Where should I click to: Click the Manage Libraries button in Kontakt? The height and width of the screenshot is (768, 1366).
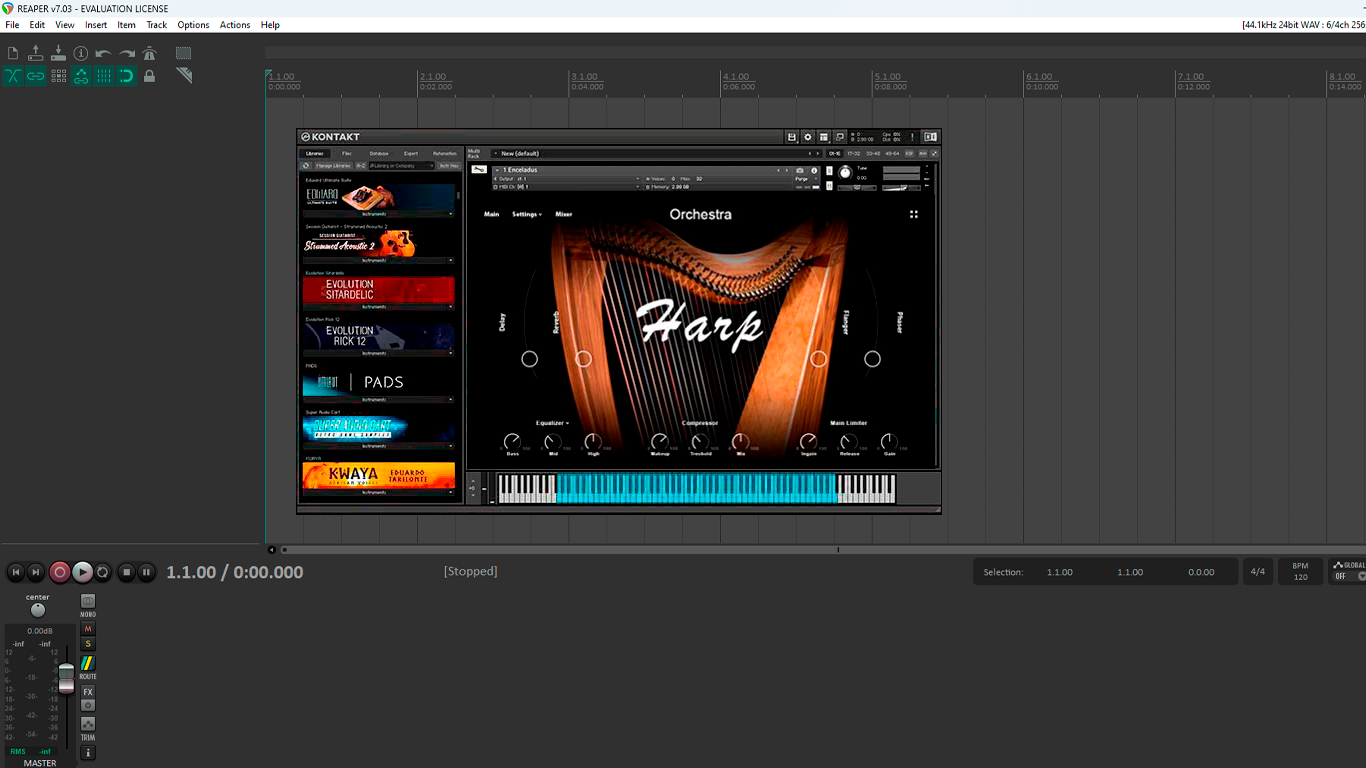333,165
